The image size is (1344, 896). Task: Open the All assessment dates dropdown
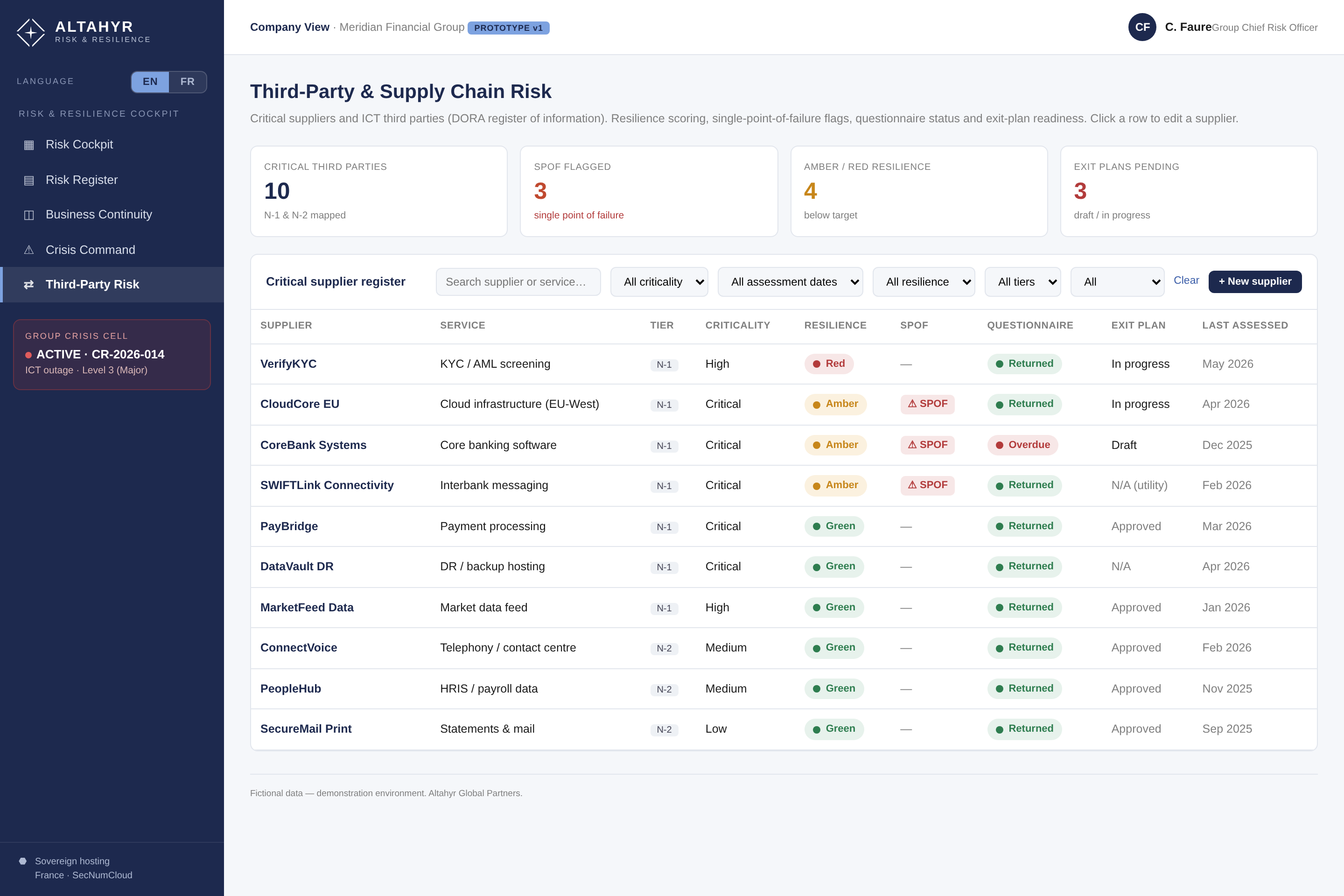pos(790,282)
